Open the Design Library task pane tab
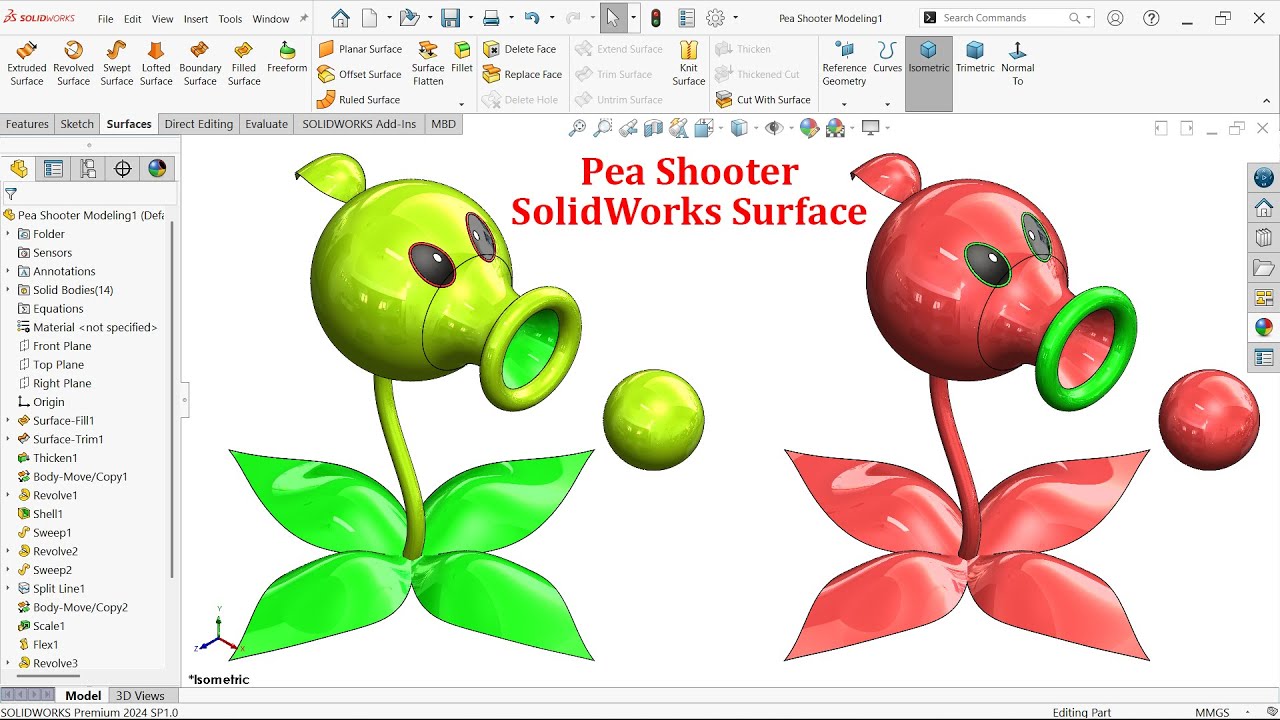 [1264, 238]
